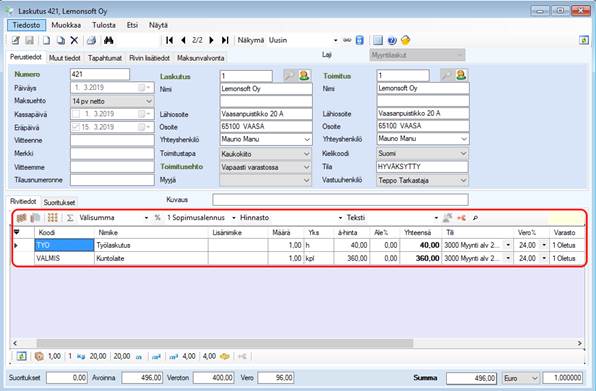This screenshot has width=596, height=391.
Task: Open the Kielikoodi dropdown
Action: [x=463, y=154]
